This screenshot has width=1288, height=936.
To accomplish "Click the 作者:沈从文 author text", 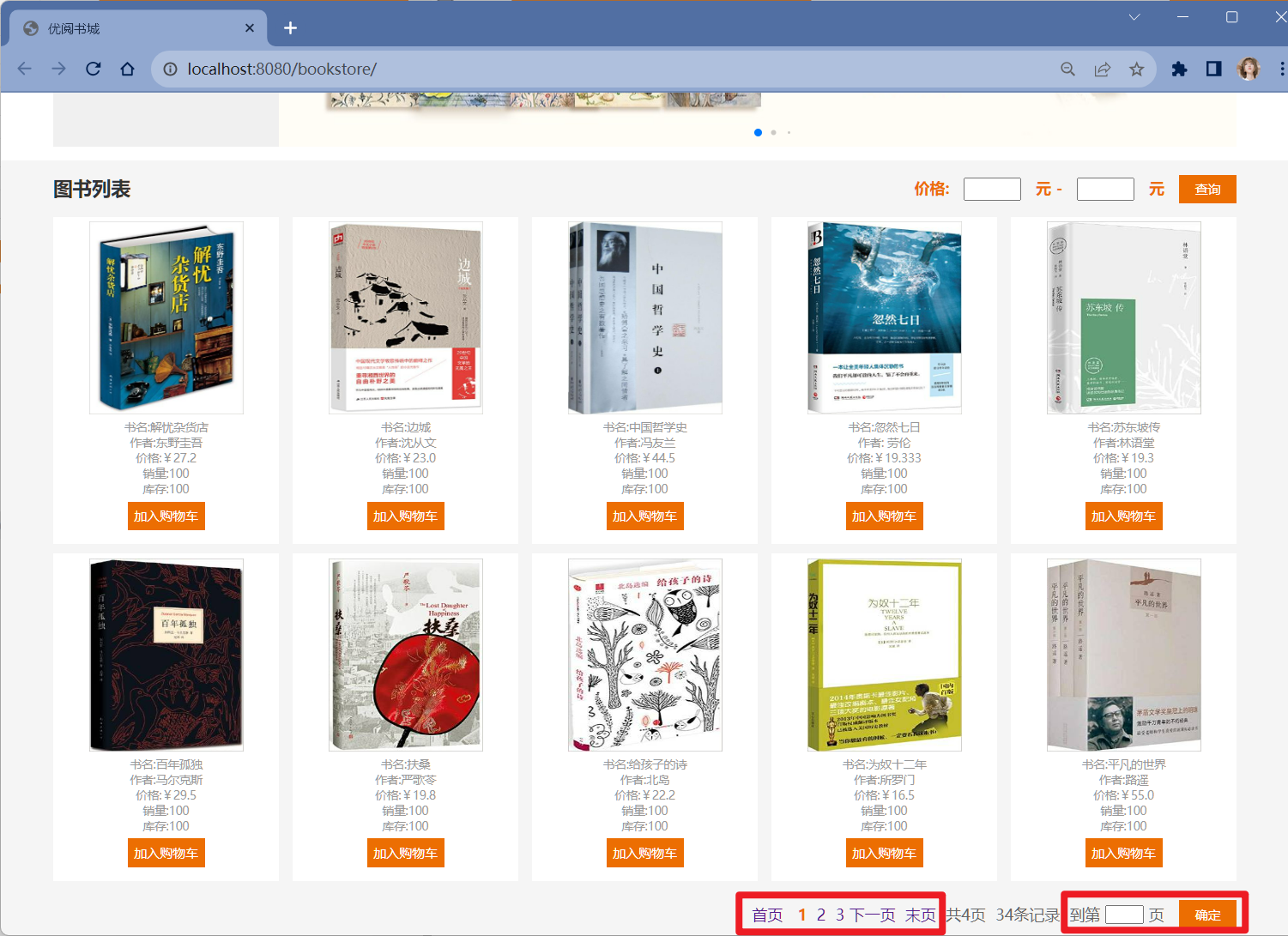I will [x=406, y=443].
